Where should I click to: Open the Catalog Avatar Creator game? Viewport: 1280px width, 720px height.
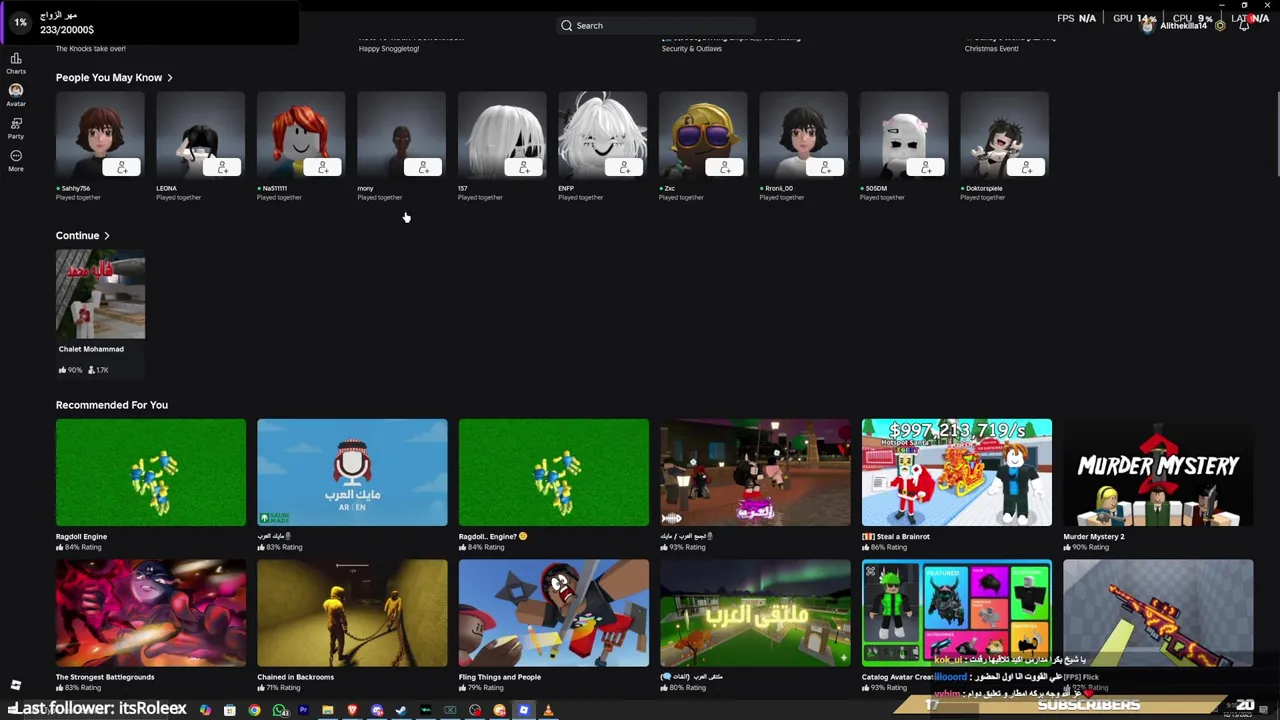click(x=957, y=613)
